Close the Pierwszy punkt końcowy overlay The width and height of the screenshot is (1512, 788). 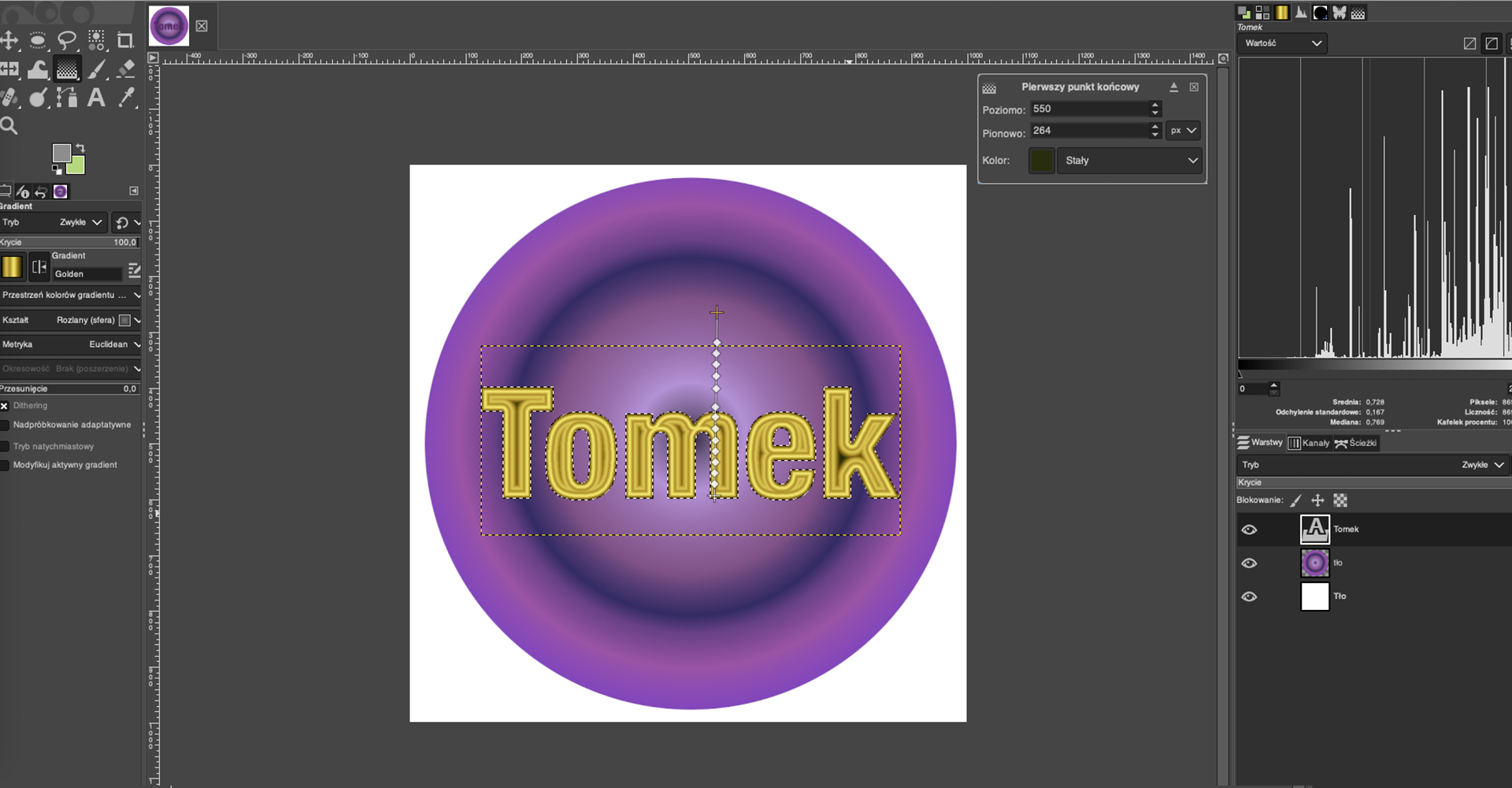click(1194, 87)
